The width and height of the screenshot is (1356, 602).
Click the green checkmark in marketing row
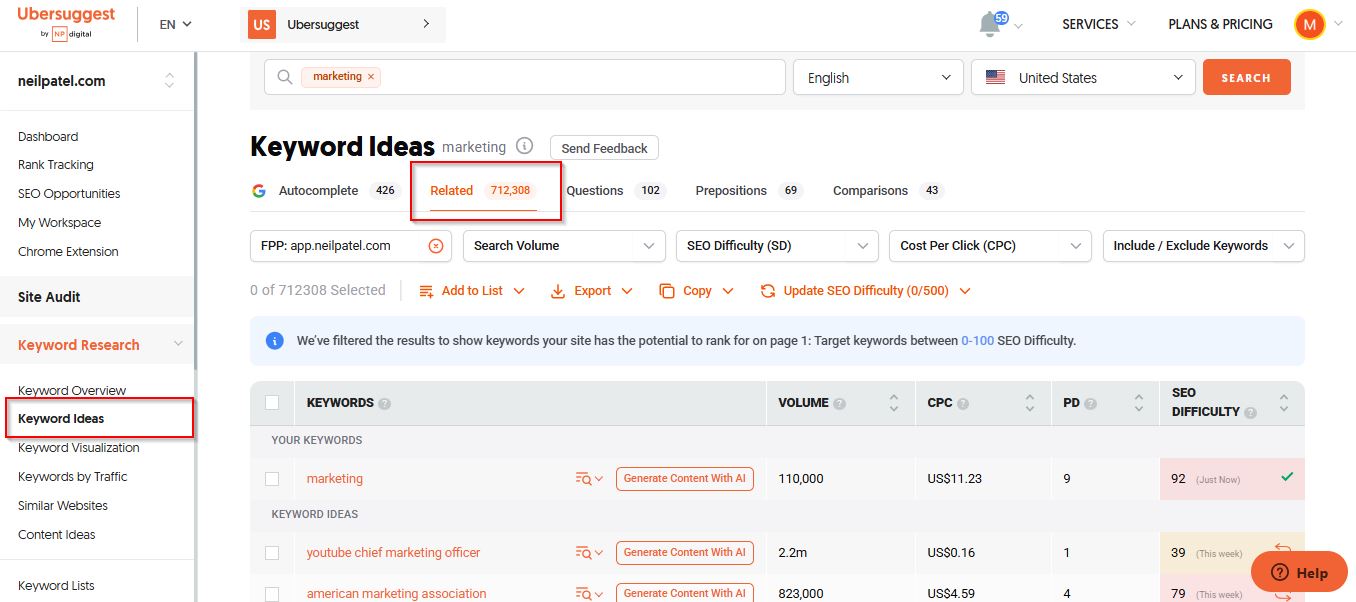(1287, 477)
